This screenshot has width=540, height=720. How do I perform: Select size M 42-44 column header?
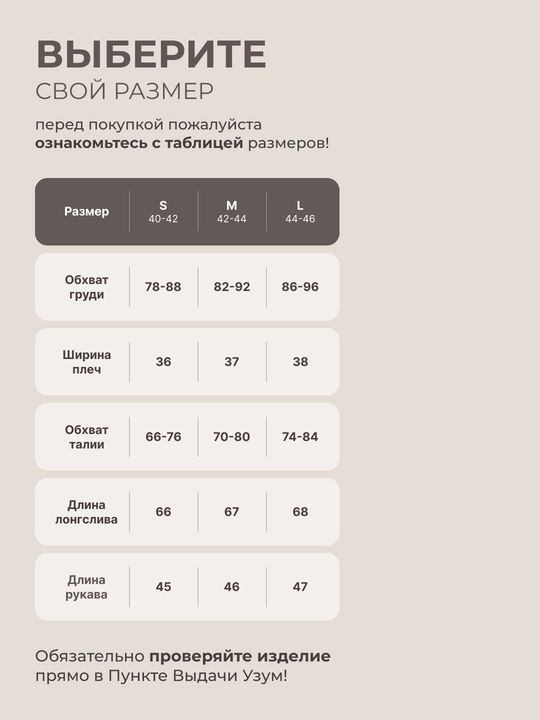tap(231, 212)
